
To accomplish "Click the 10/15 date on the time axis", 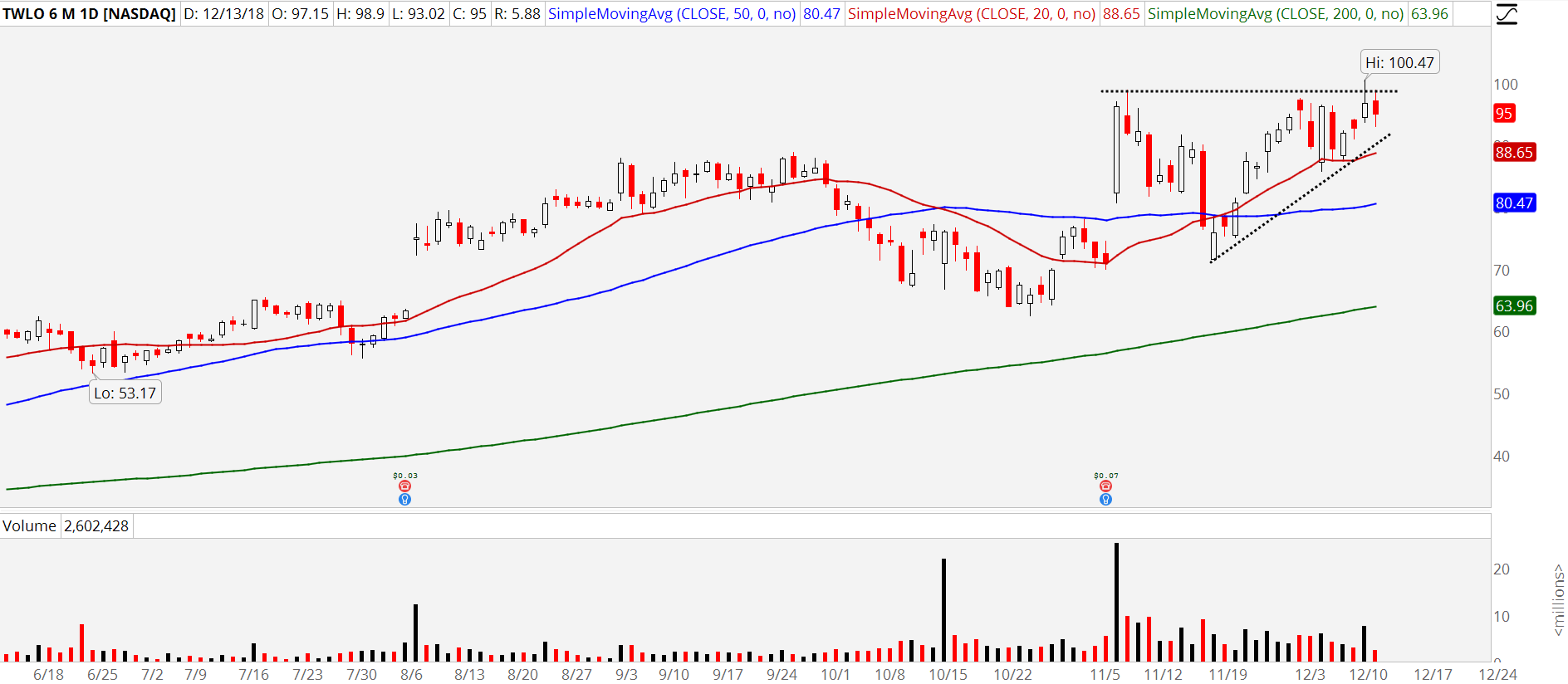I will point(948,674).
